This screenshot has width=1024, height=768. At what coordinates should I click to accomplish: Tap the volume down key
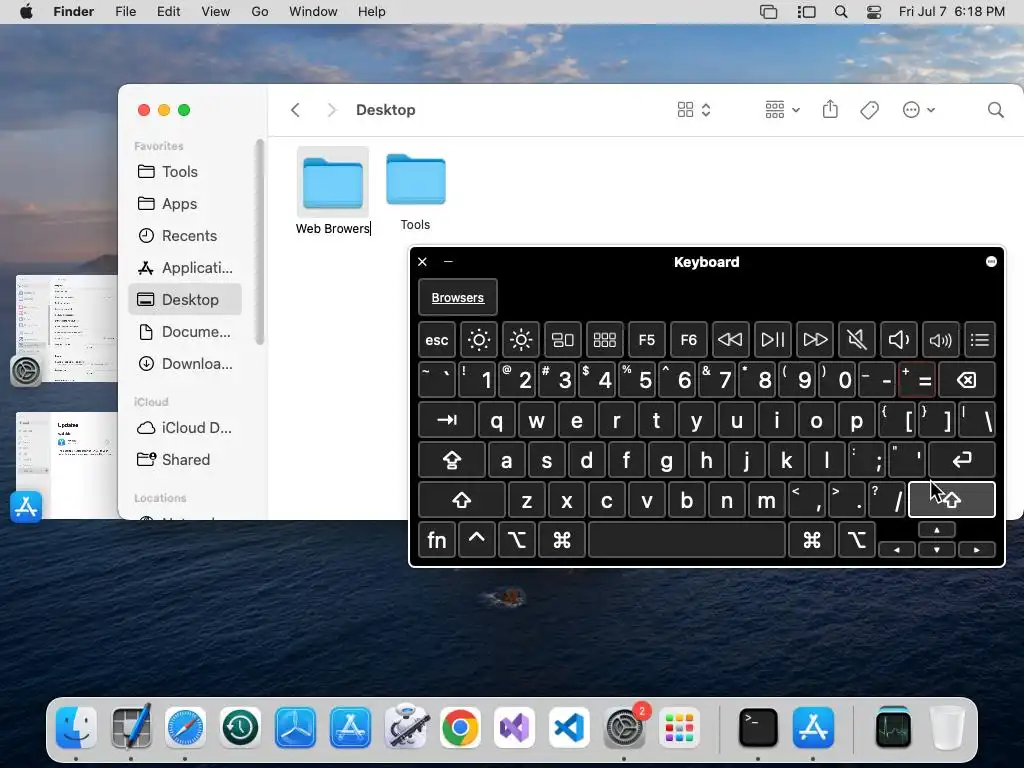tap(899, 340)
